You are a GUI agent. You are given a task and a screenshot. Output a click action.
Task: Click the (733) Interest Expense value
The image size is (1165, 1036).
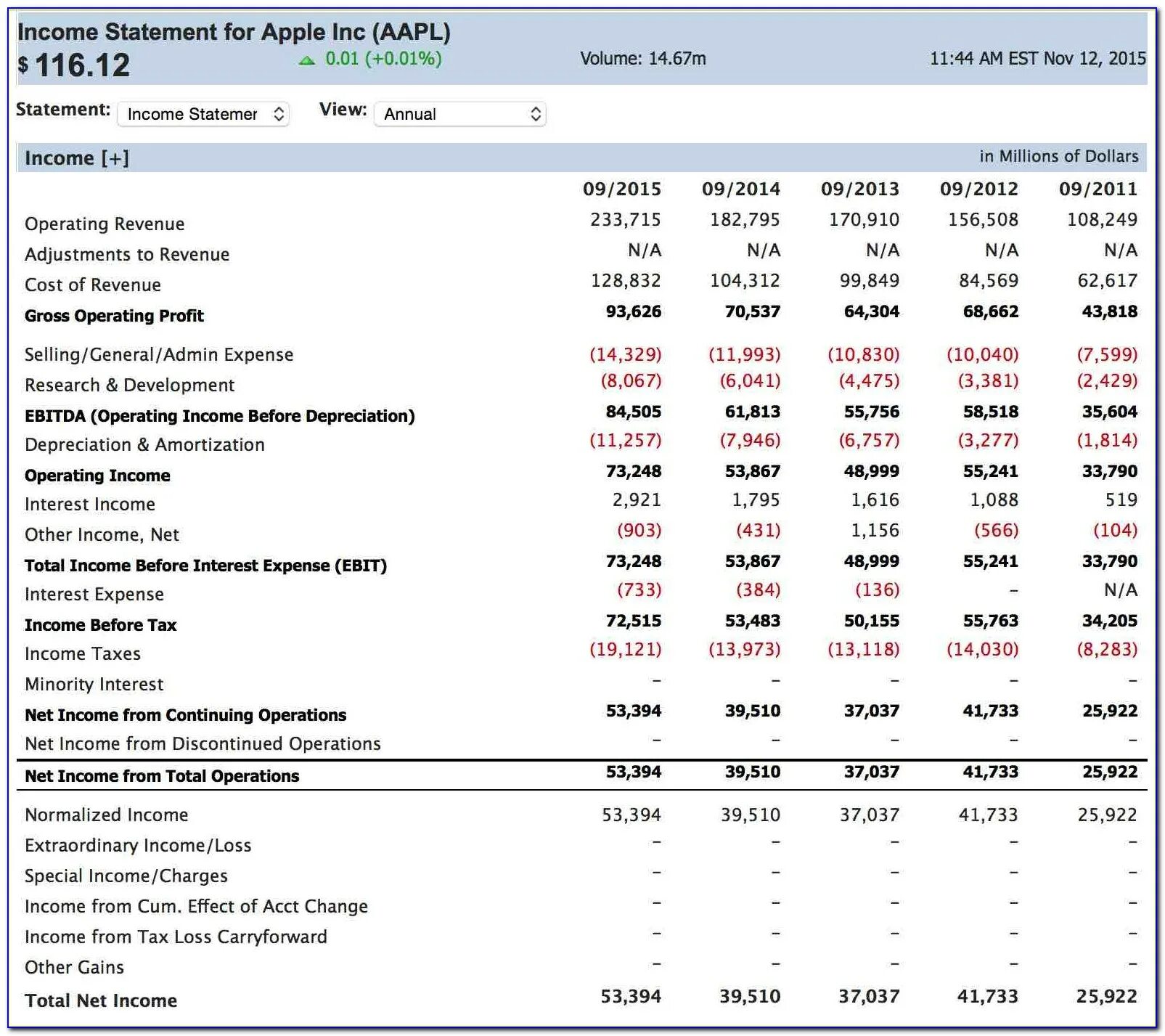coord(639,590)
